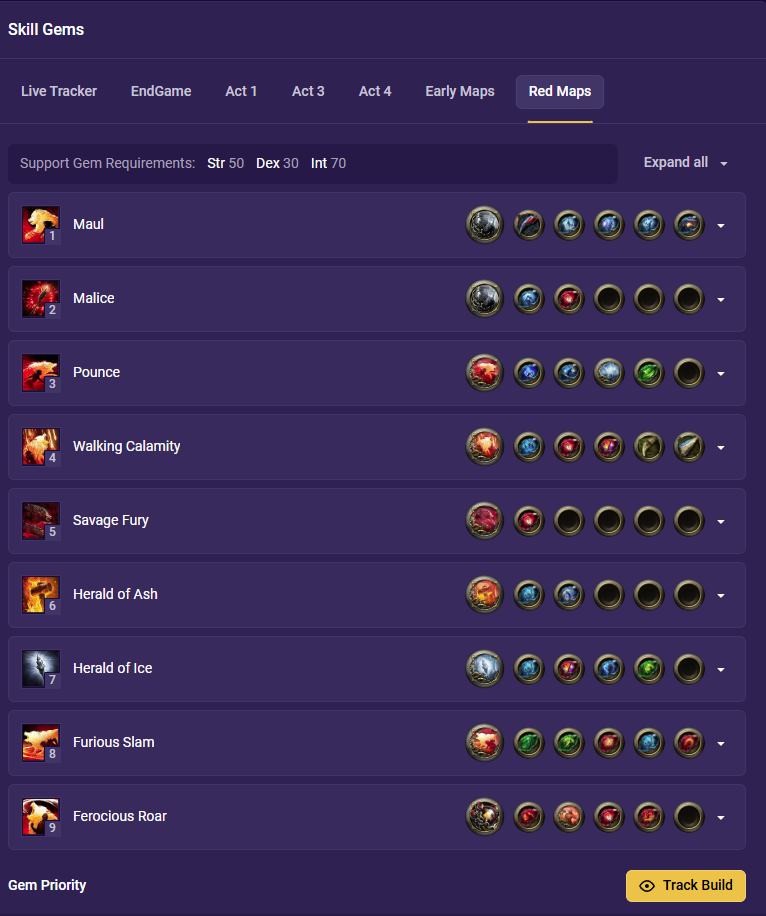Open the Expand all dropdown
This screenshot has height=916, width=766.
[x=685, y=162]
